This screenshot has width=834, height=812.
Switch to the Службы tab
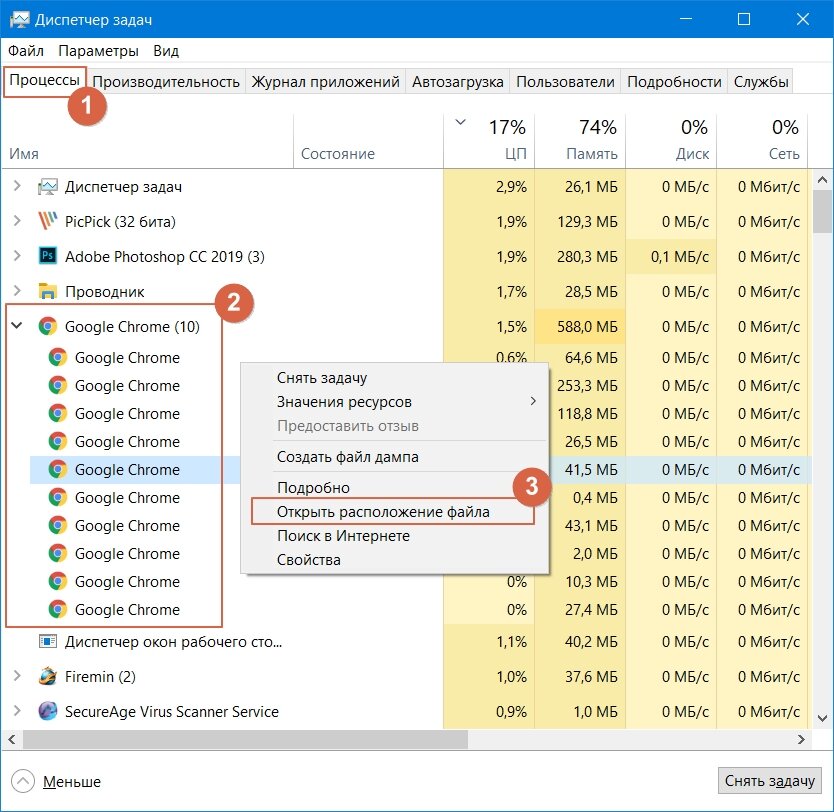761,82
